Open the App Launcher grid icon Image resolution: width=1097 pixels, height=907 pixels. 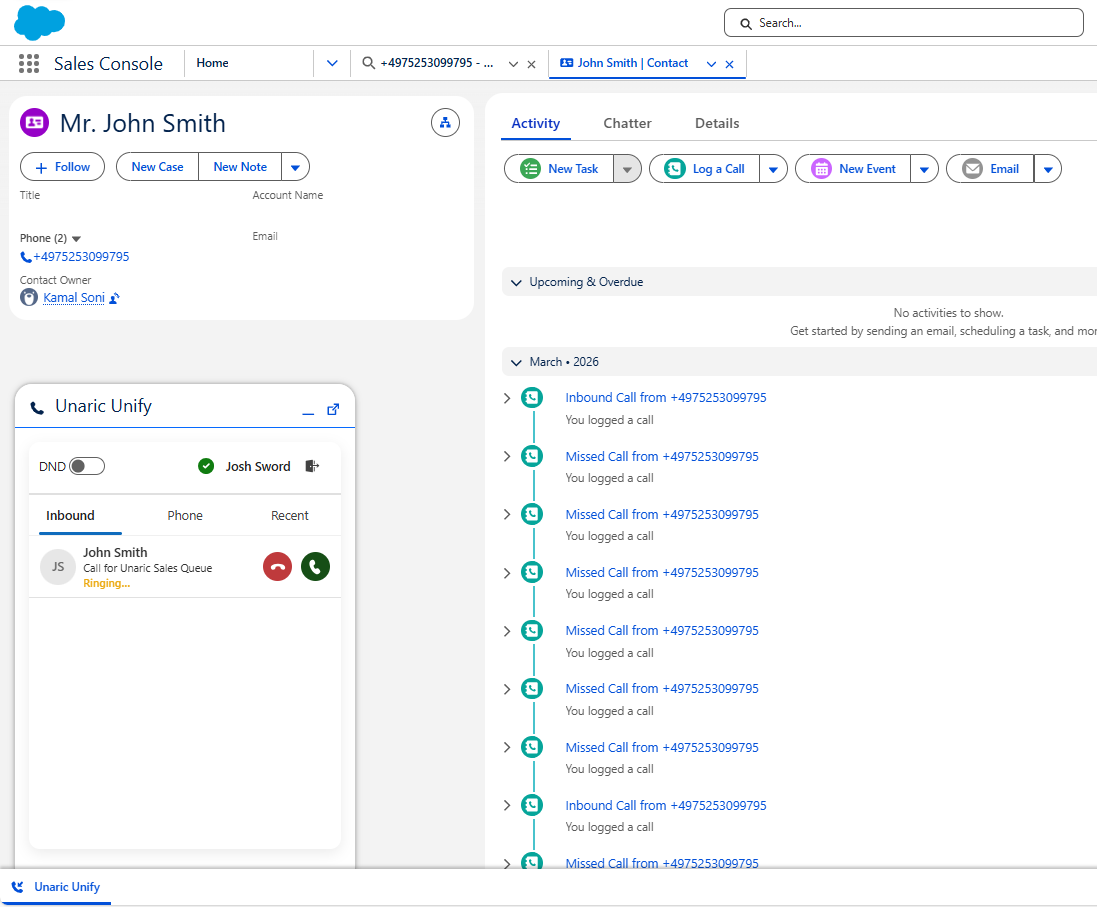coord(29,64)
